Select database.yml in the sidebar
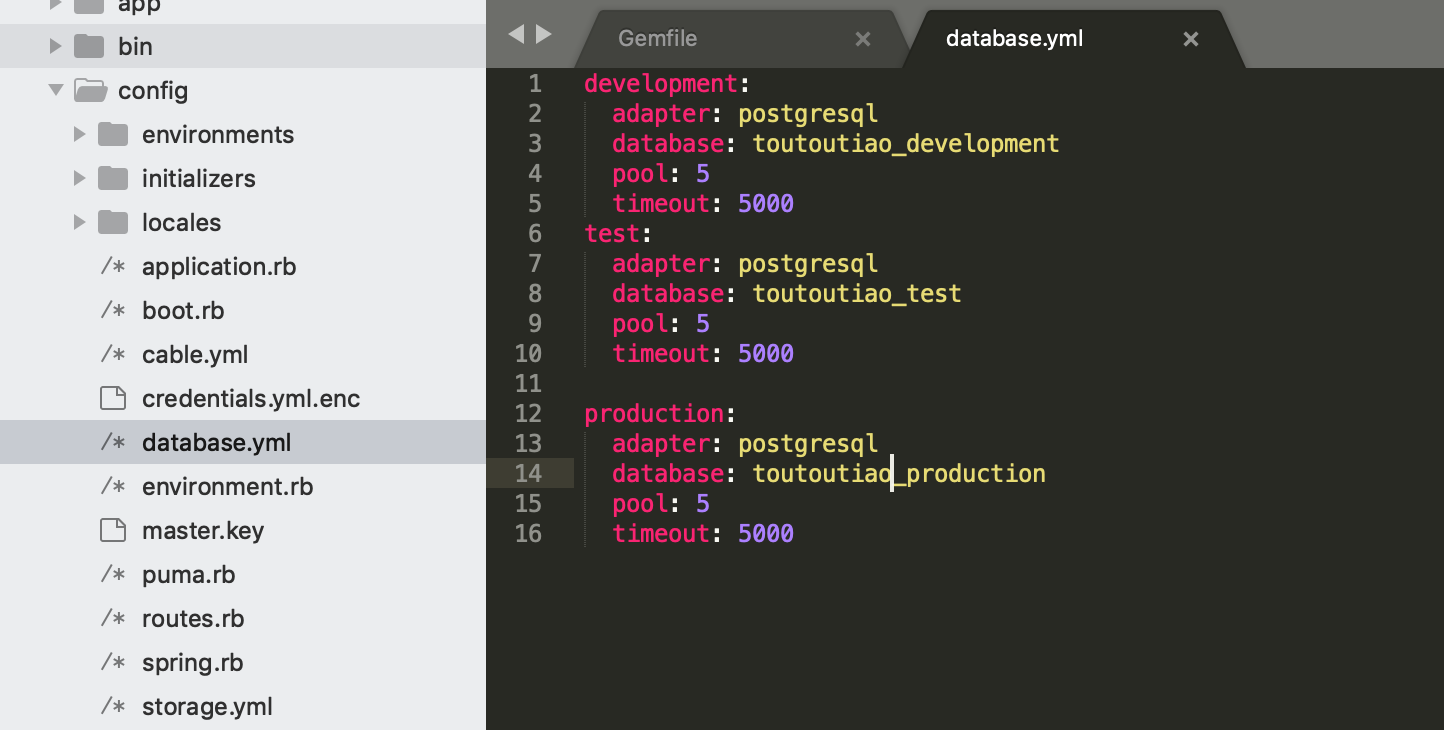The width and height of the screenshot is (1444, 730). [x=217, y=443]
